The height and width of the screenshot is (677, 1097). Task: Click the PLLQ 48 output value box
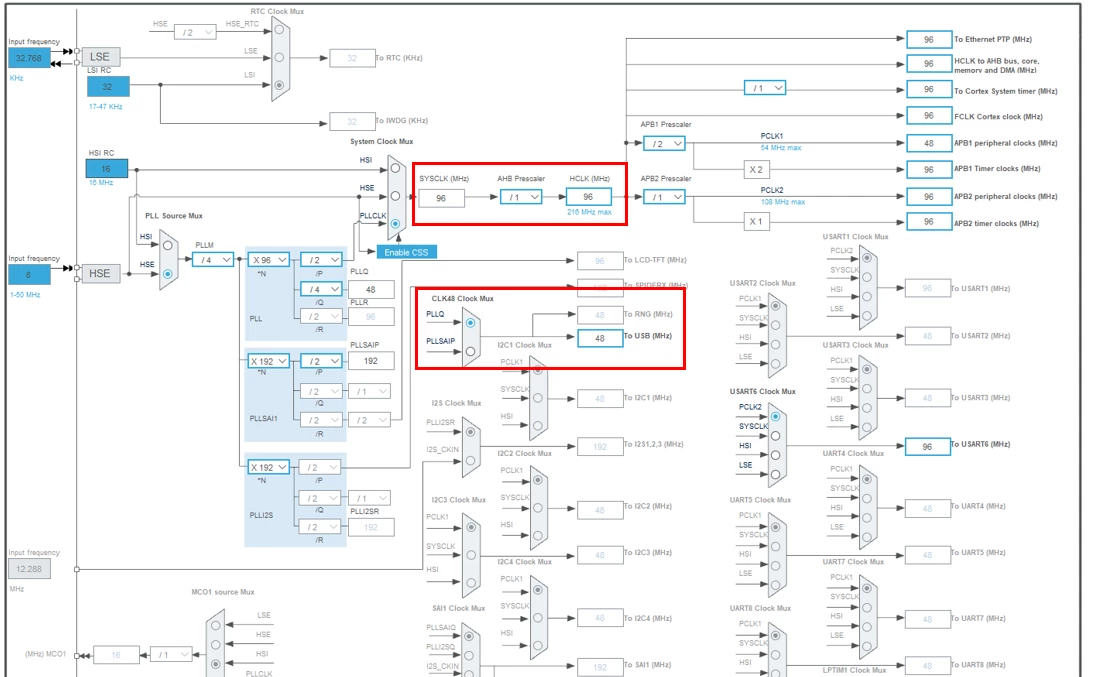pyautogui.click(x=371, y=290)
